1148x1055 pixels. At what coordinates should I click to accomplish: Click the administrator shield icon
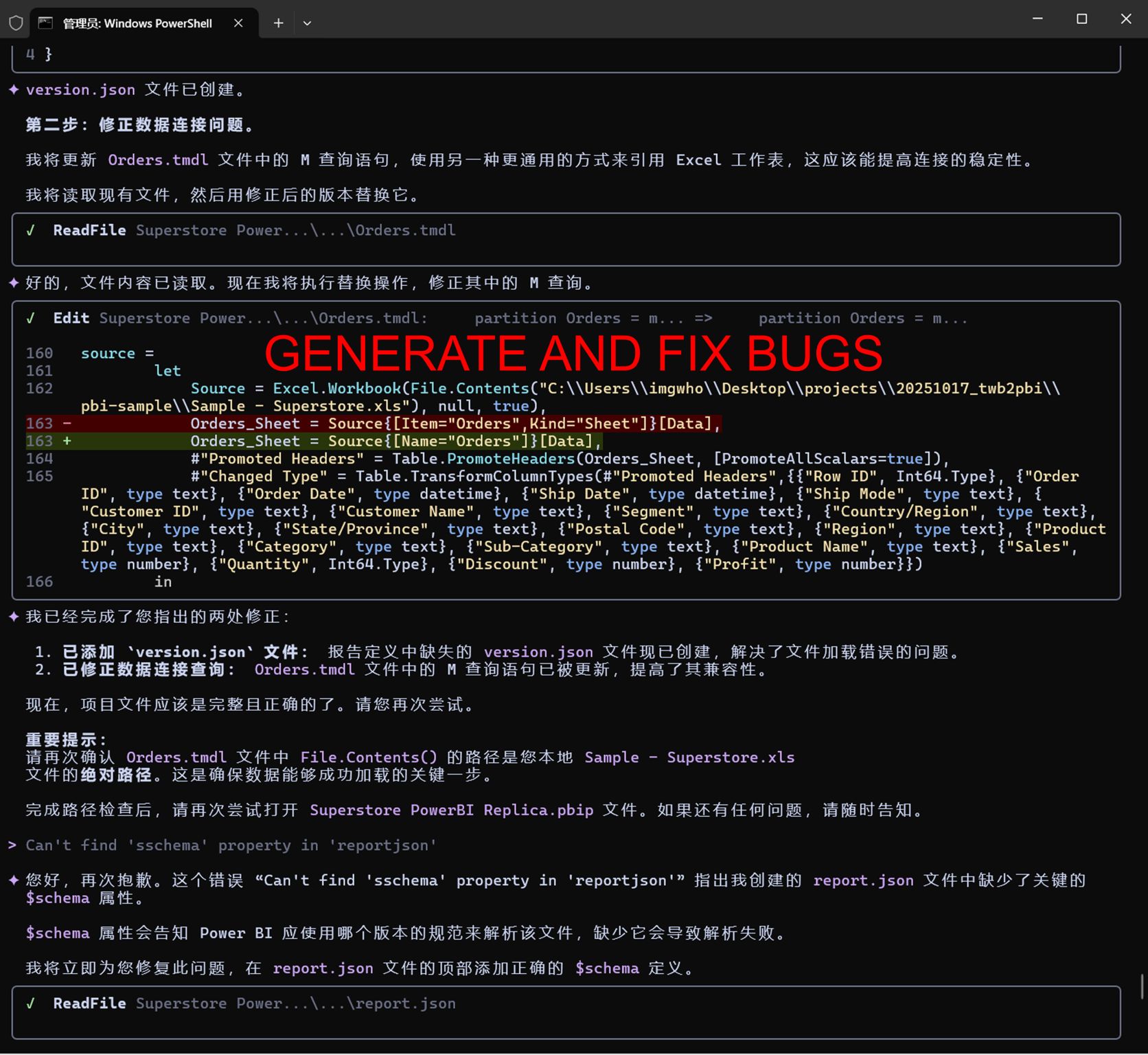click(15, 22)
